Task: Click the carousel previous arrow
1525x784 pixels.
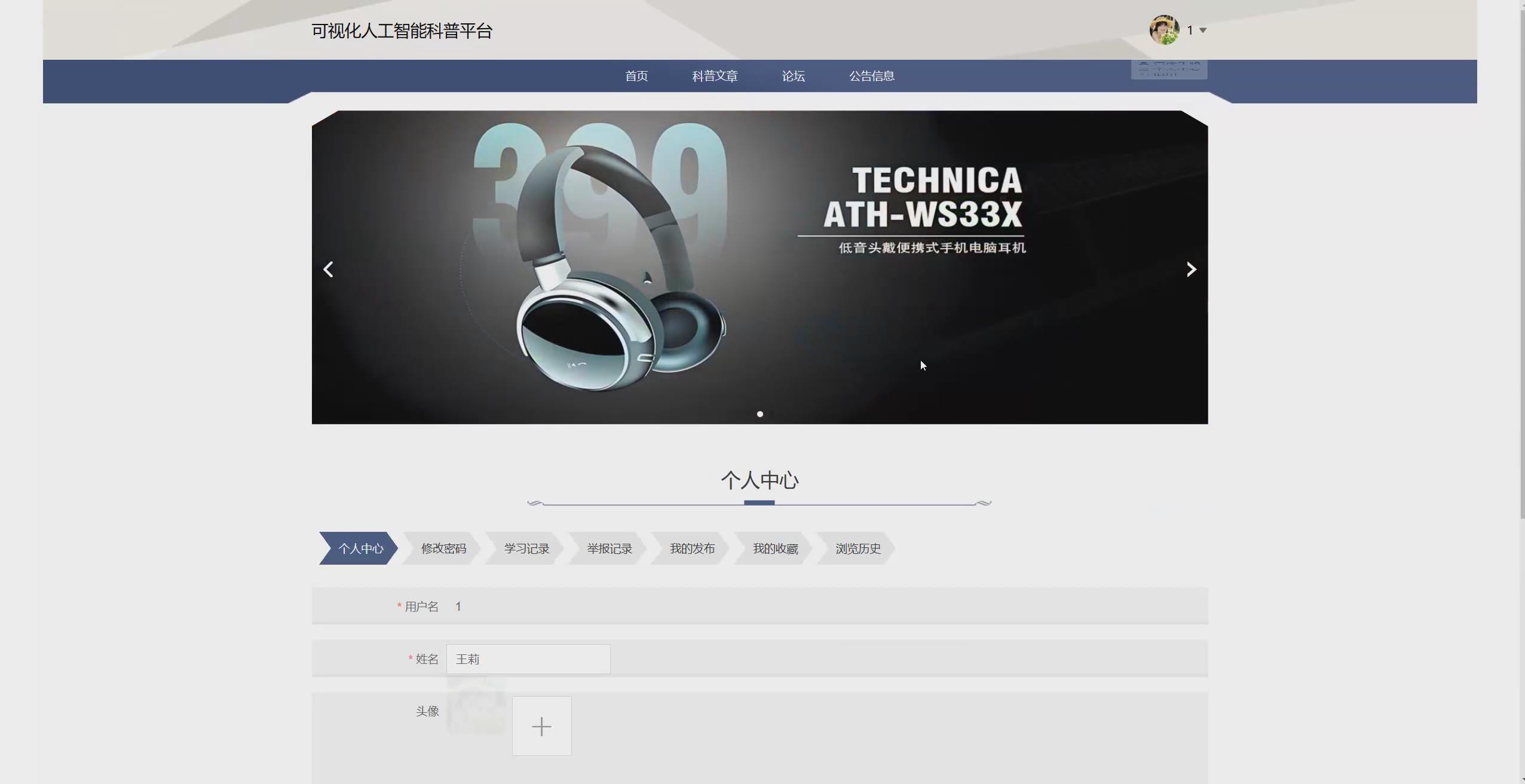Action: point(328,269)
